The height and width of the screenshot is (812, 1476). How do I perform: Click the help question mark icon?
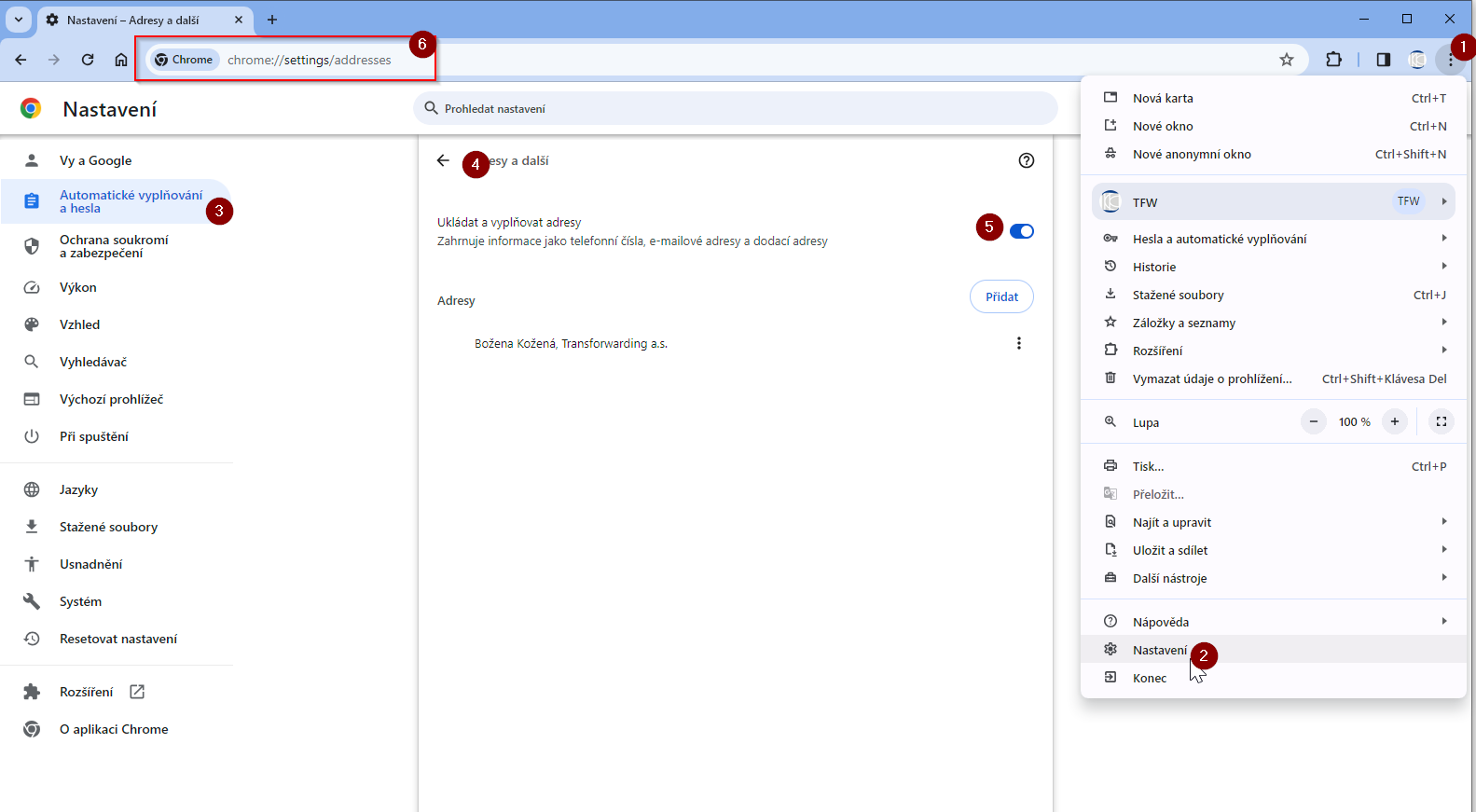(x=1027, y=160)
